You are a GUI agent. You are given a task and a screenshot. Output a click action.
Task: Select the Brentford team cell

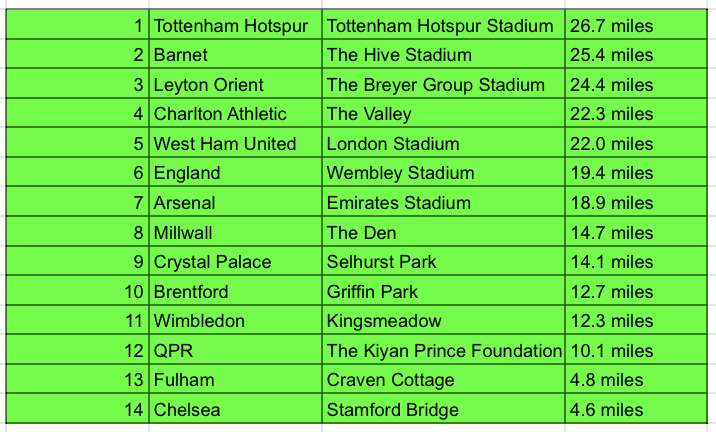click(x=235, y=290)
